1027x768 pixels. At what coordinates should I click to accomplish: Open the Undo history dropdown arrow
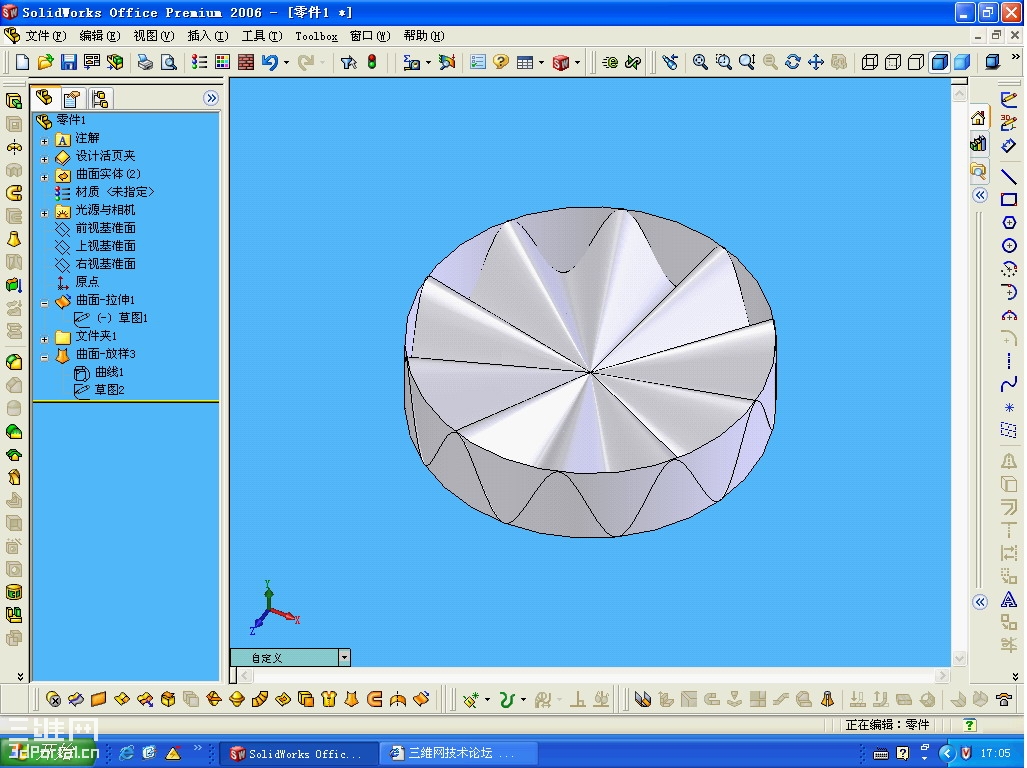(286, 63)
